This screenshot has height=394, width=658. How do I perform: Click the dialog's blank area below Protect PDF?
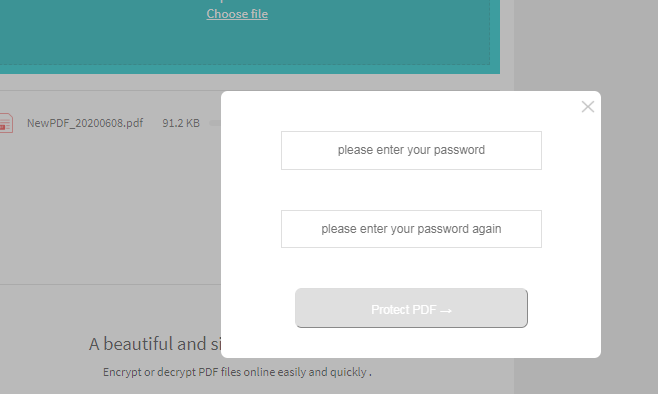411,343
